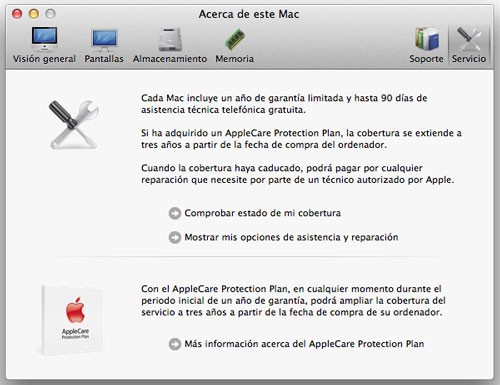Select the Memoria RAM chip icon
The image size is (500, 385).
click(x=235, y=39)
